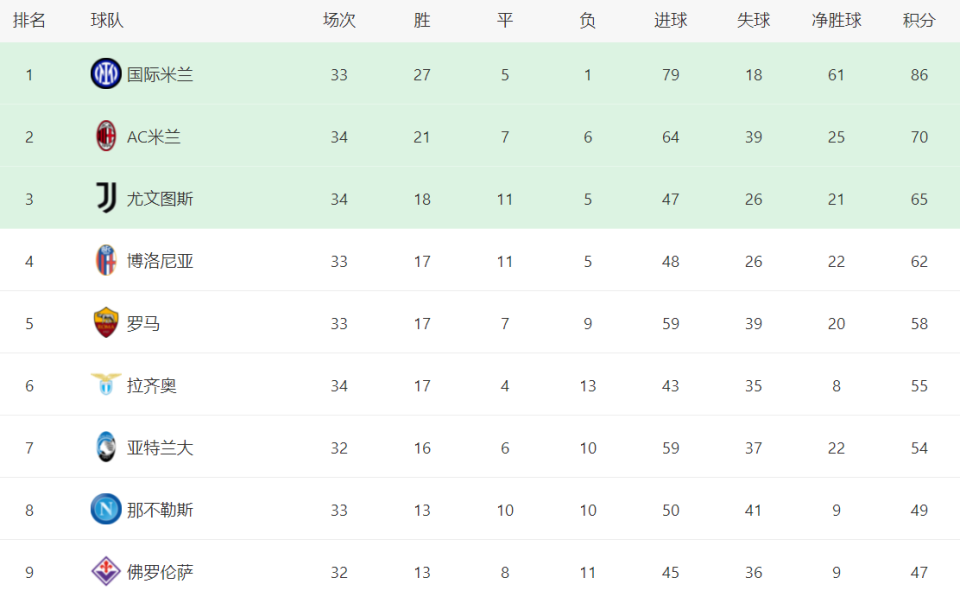This screenshot has height=597, width=960.
Task: Select the 净胜球 column header
Action: [836, 20]
